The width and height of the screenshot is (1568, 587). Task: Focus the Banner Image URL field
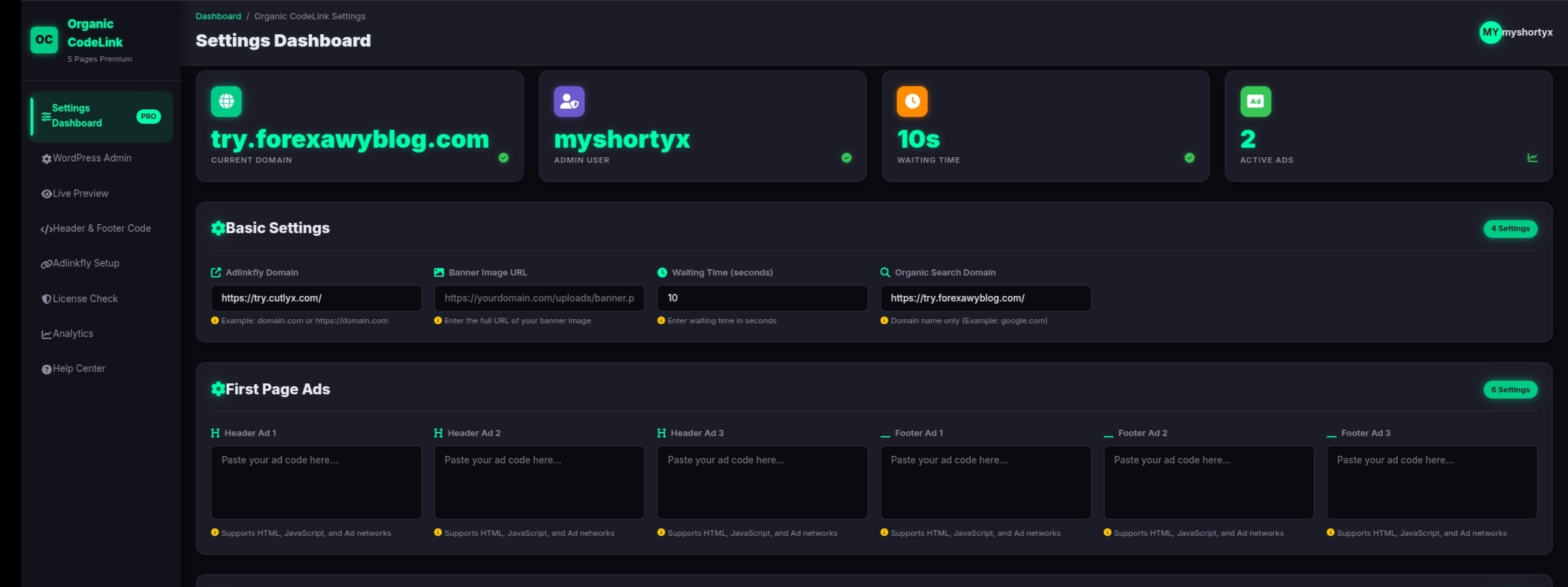click(539, 298)
